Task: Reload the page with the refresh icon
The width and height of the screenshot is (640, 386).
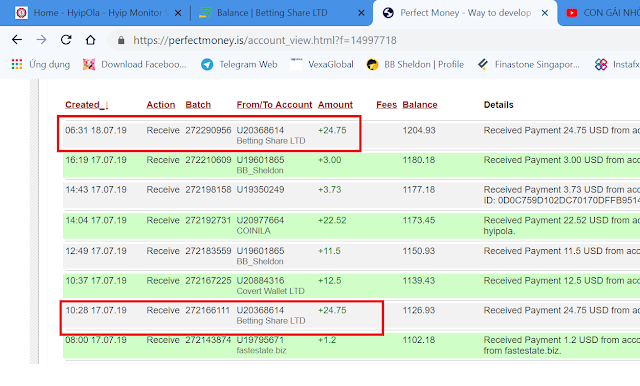Action: 66,40
